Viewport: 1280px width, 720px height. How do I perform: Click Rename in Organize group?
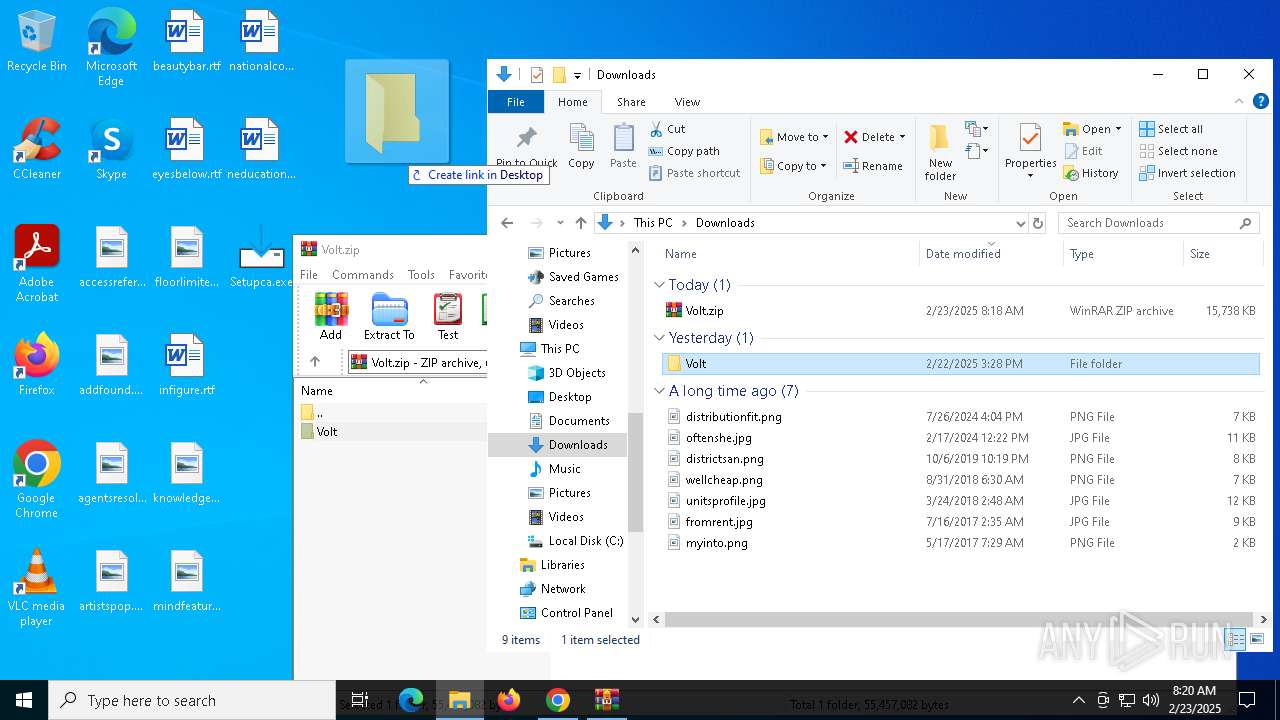click(x=873, y=166)
